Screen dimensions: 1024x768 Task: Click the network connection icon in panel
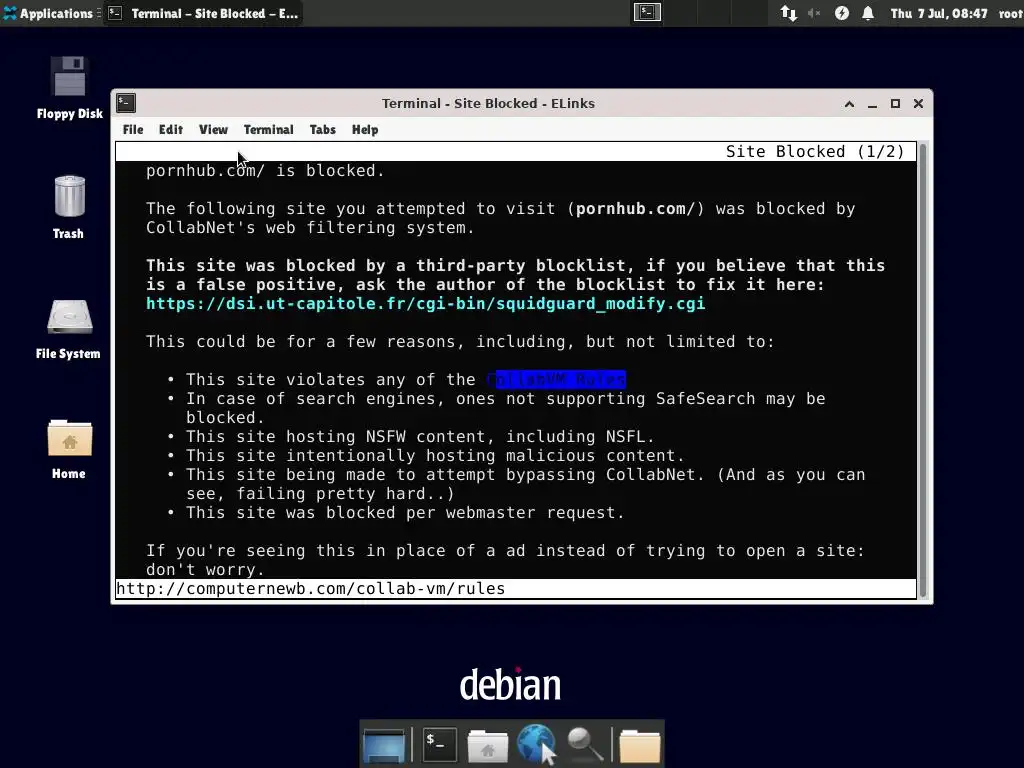pyautogui.click(x=788, y=13)
